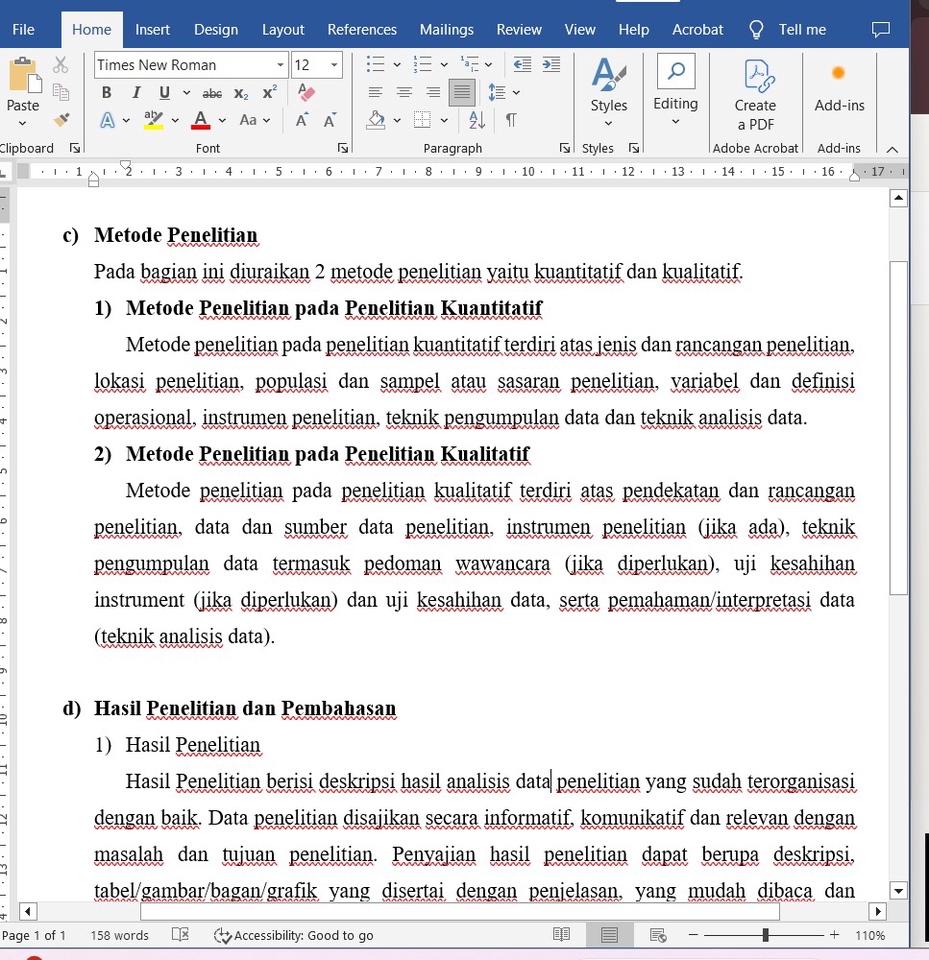Expand bullet library dropdown arrow
This screenshot has height=960, width=929.
tap(397, 64)
